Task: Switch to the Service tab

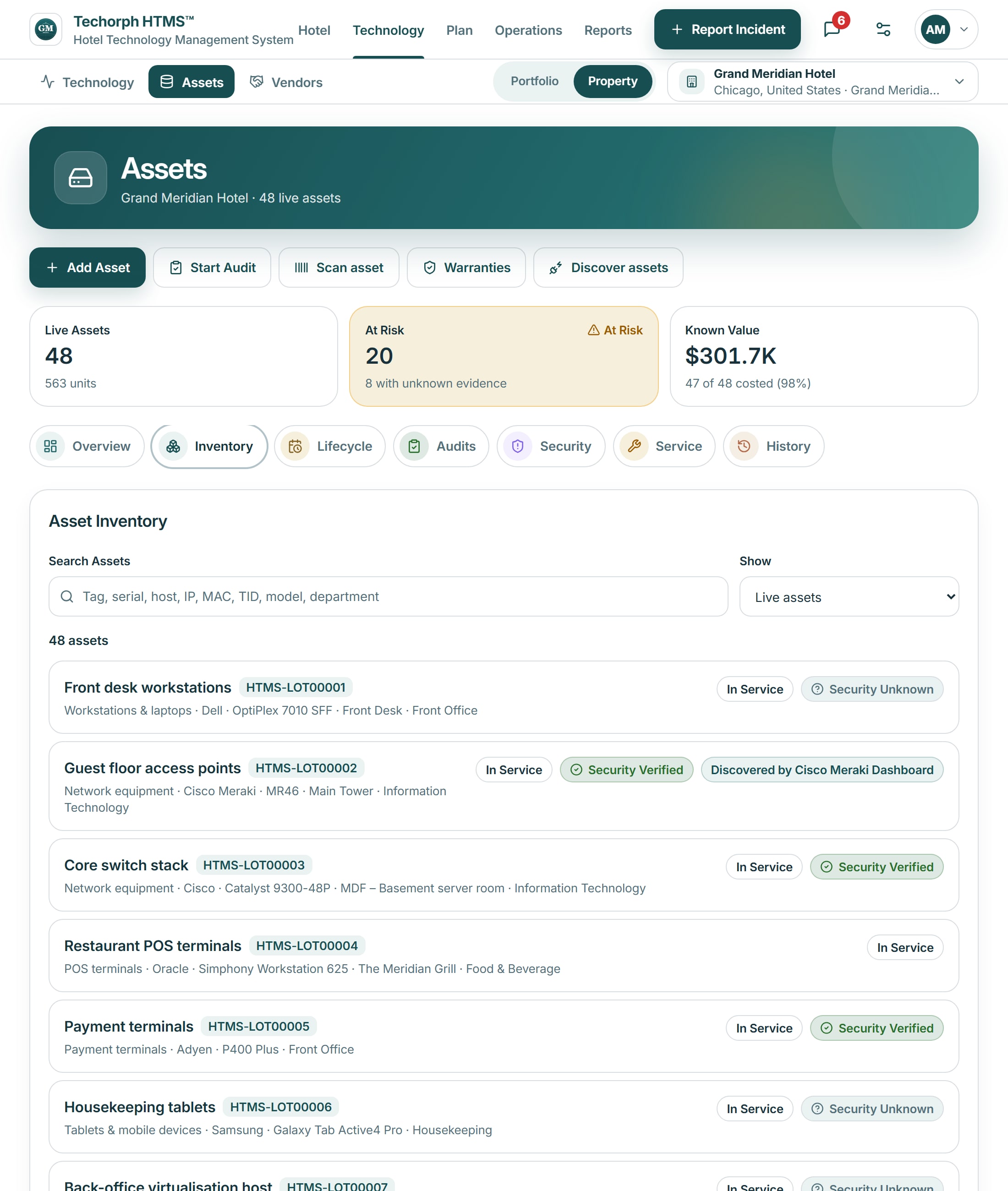Action: click(x=664, y=446)
